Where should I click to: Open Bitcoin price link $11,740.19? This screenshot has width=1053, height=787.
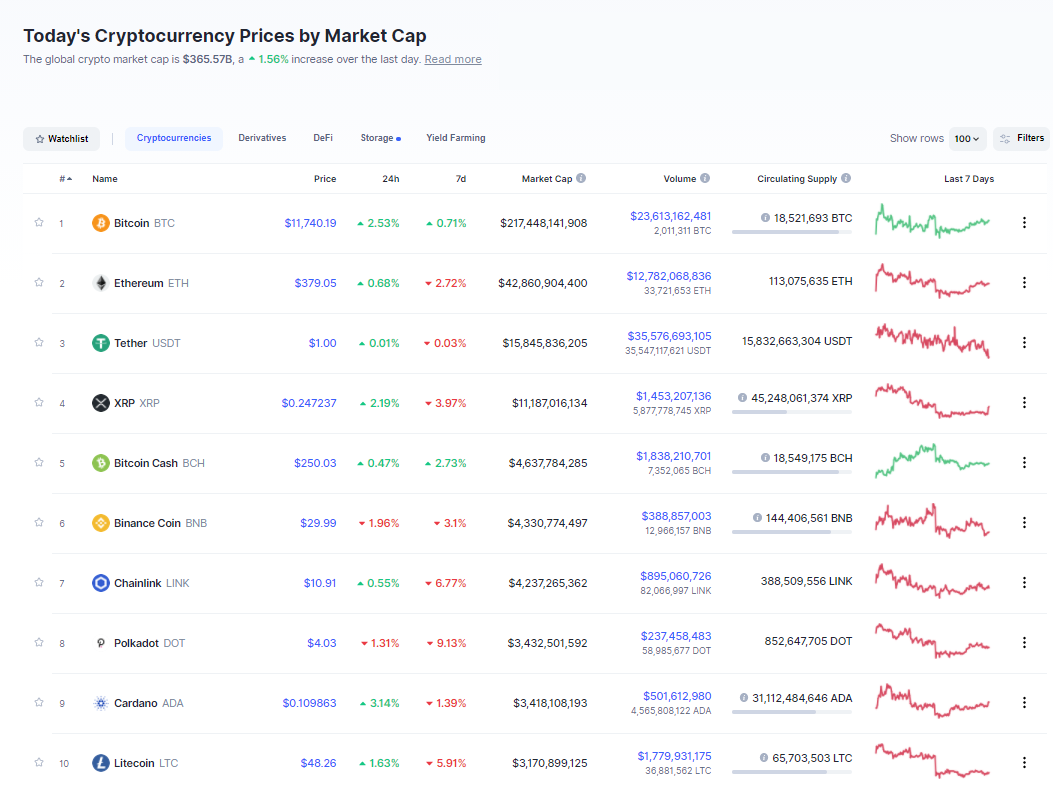pos(310,223)
